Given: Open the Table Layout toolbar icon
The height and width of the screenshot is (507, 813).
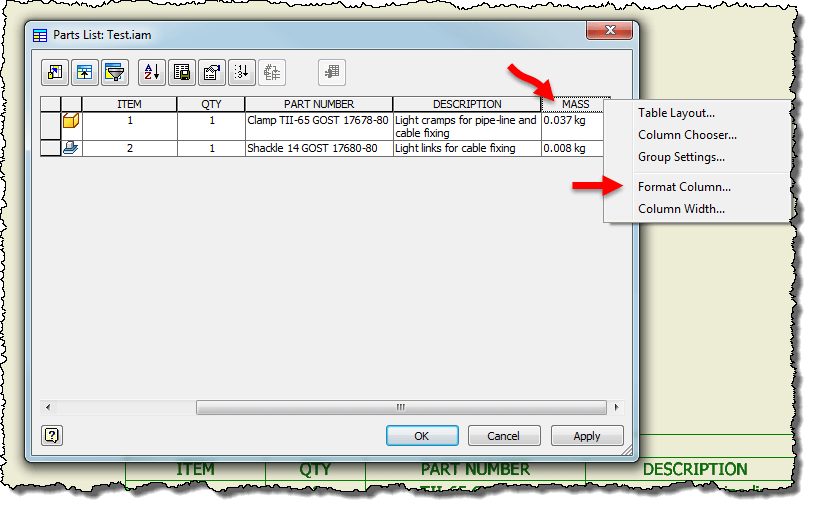Looking at the screenshot, I should [x=212, y=72].
